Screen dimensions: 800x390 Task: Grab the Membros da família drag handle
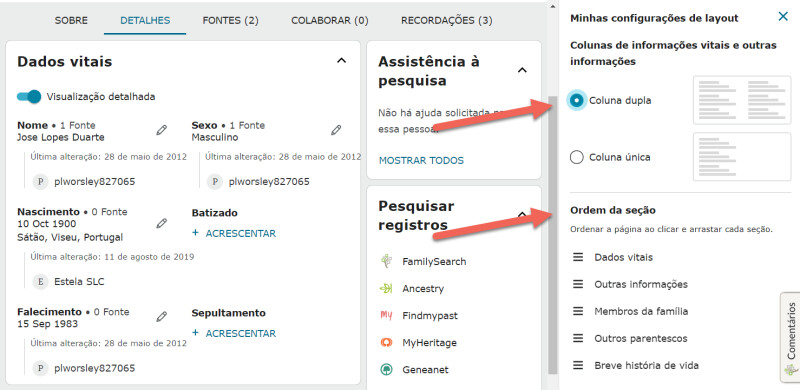(x=578, y=311)
